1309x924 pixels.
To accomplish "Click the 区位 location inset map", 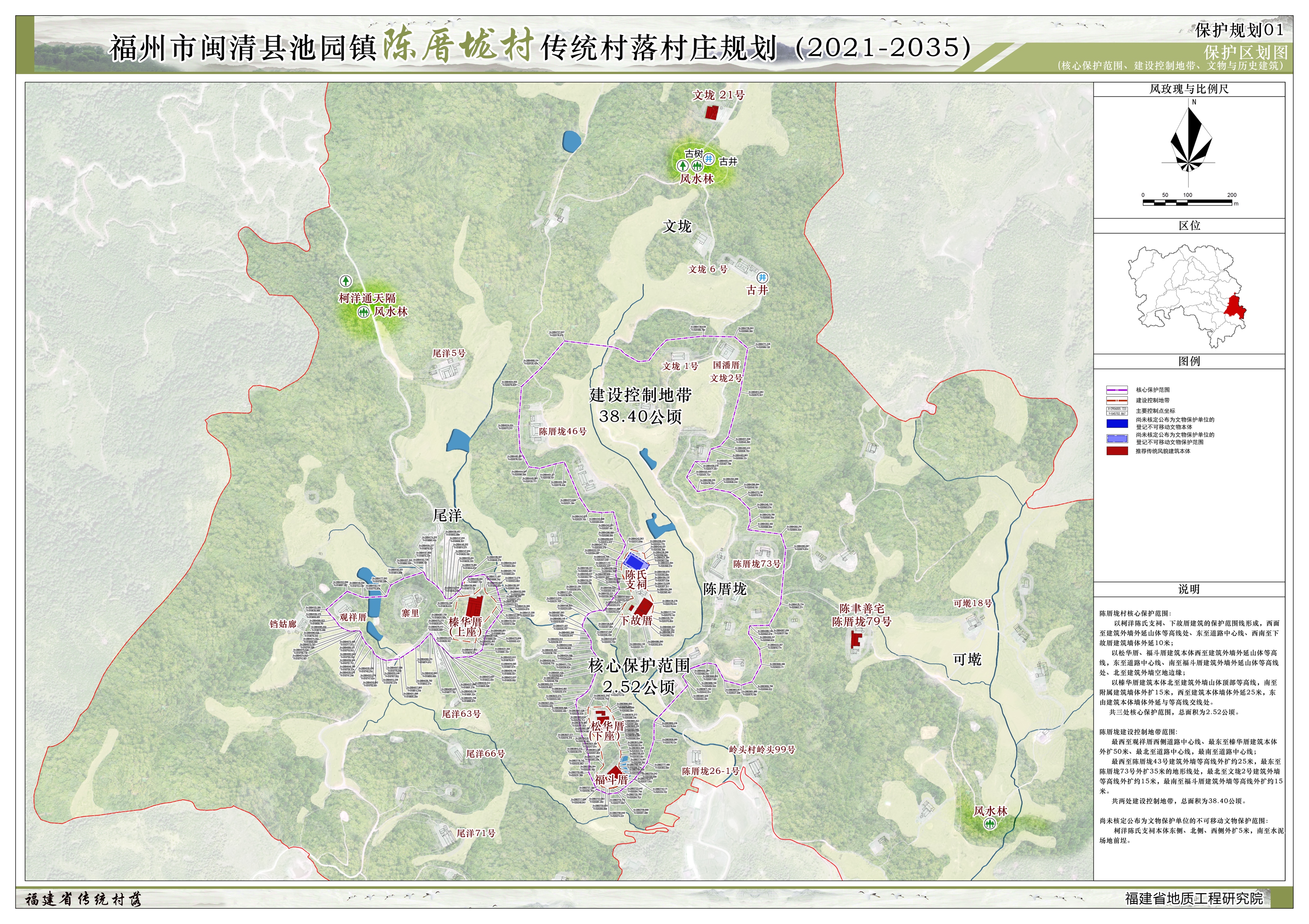I will [1187, 296].
